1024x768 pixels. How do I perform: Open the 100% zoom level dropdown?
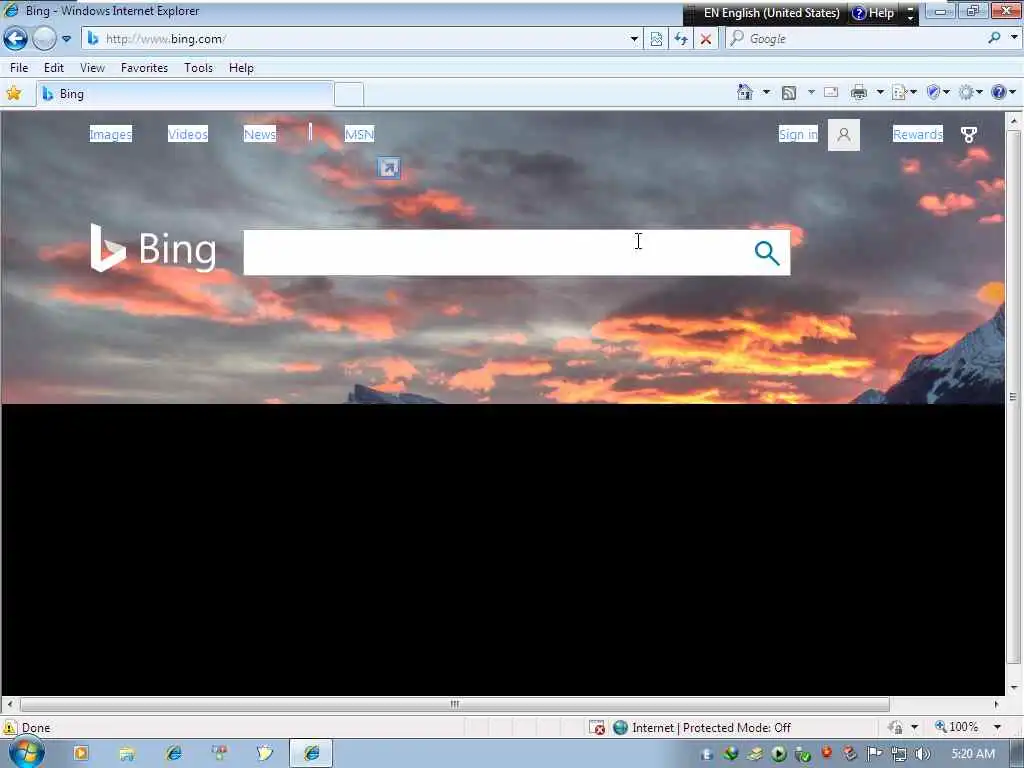(997, 727)
